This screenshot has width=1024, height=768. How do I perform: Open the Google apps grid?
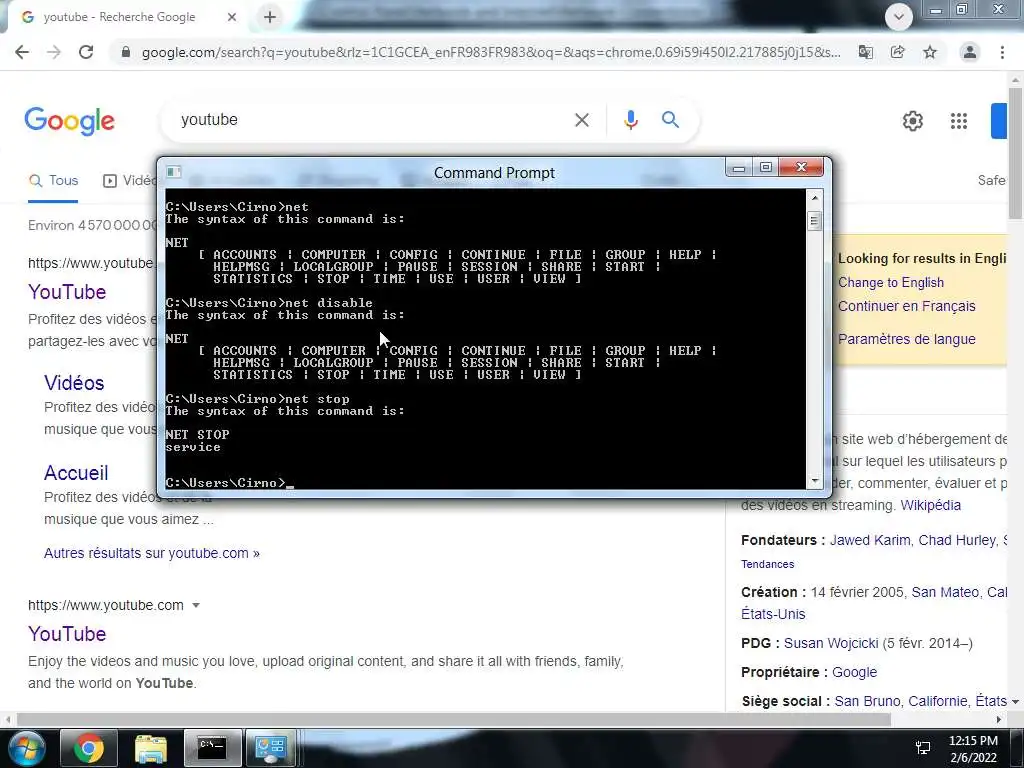(x=959, y=121)
